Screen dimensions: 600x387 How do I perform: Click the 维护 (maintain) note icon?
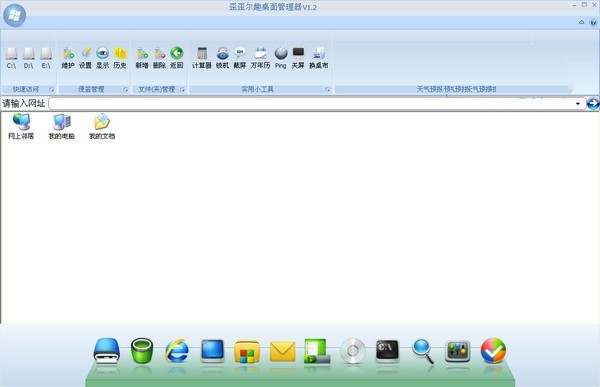[x=68, y=58]
